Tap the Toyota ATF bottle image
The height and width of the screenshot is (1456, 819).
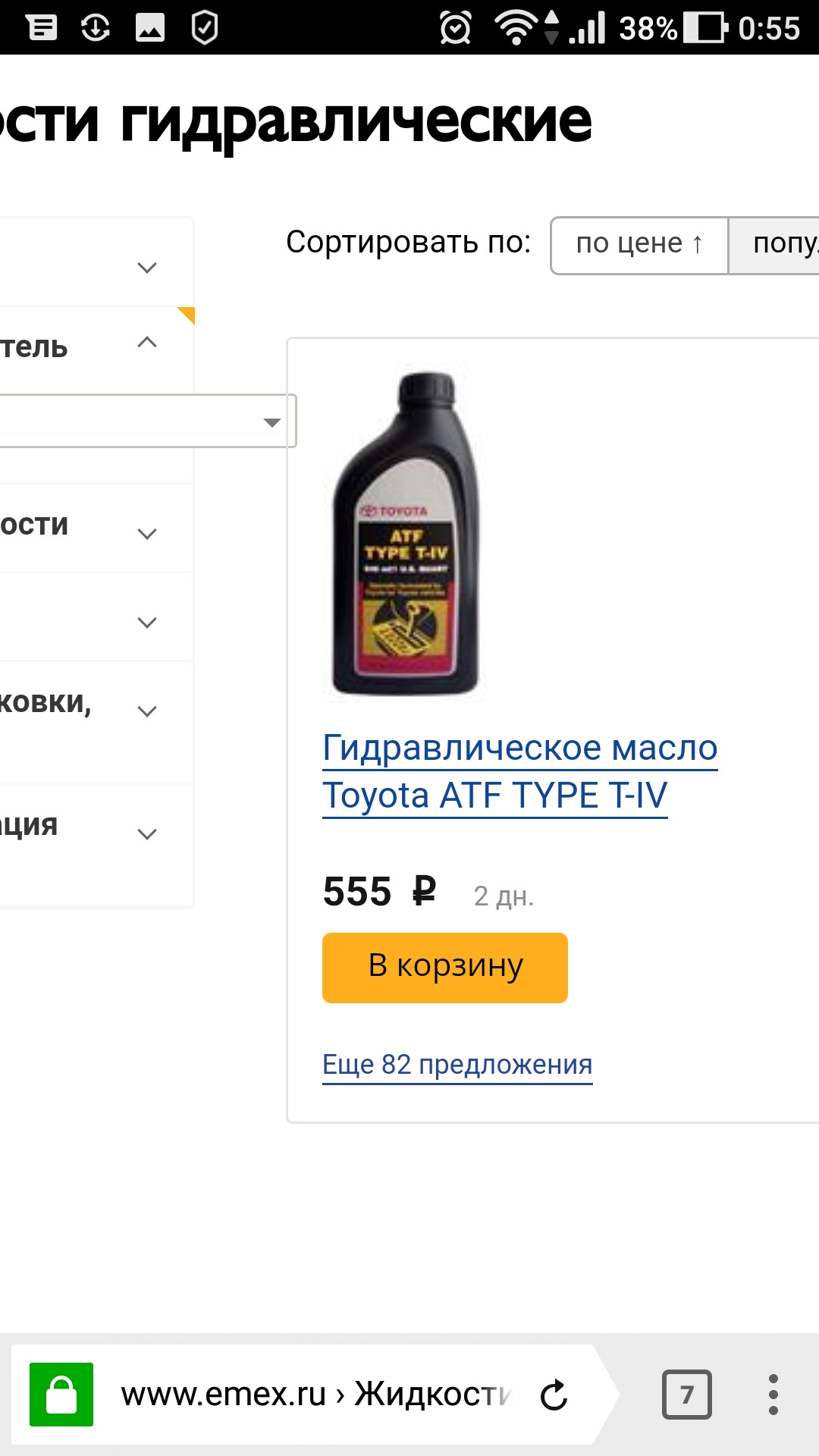(x=406, y=532)
